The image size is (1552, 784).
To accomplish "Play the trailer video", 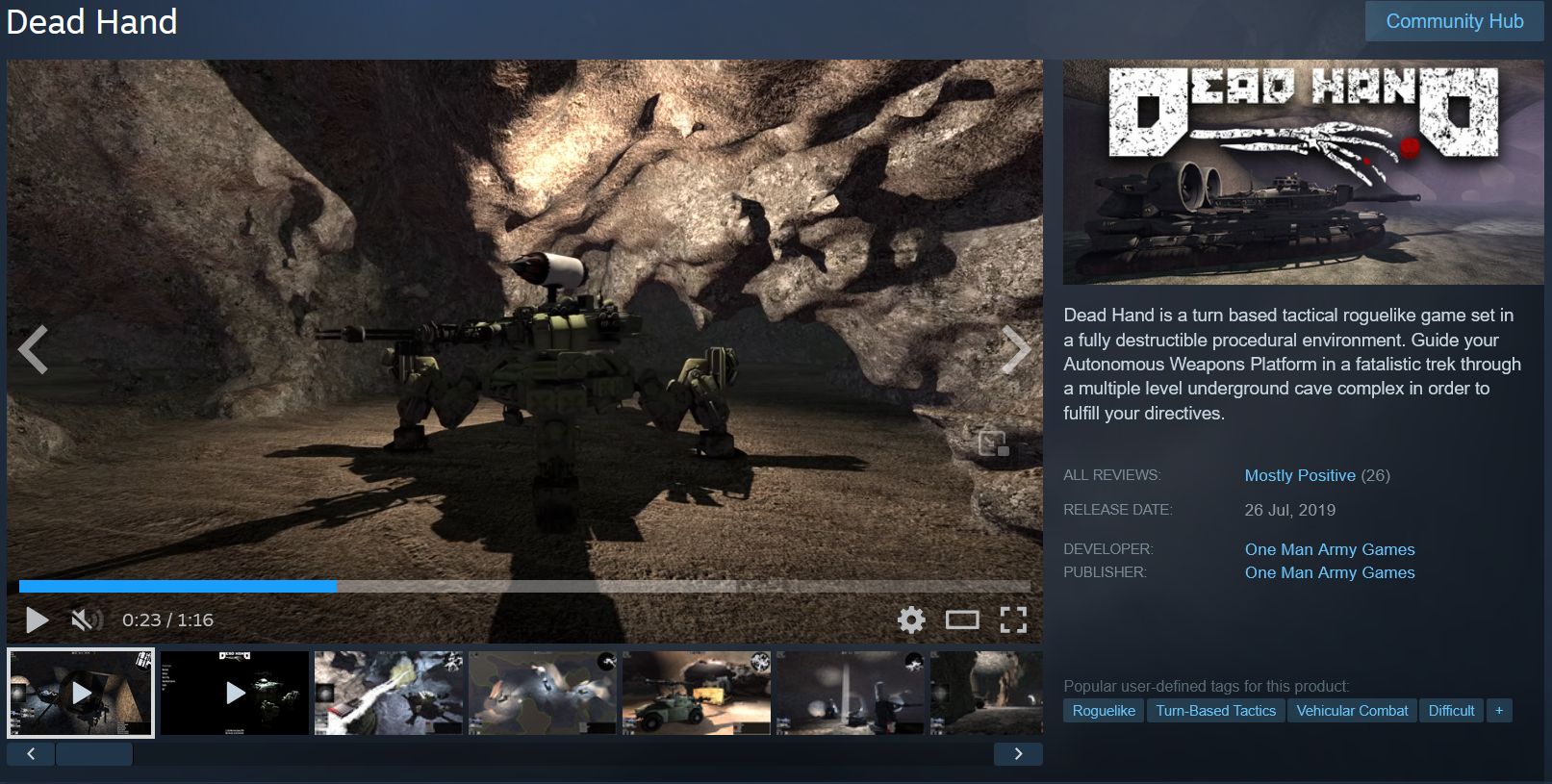I will 37,620.
